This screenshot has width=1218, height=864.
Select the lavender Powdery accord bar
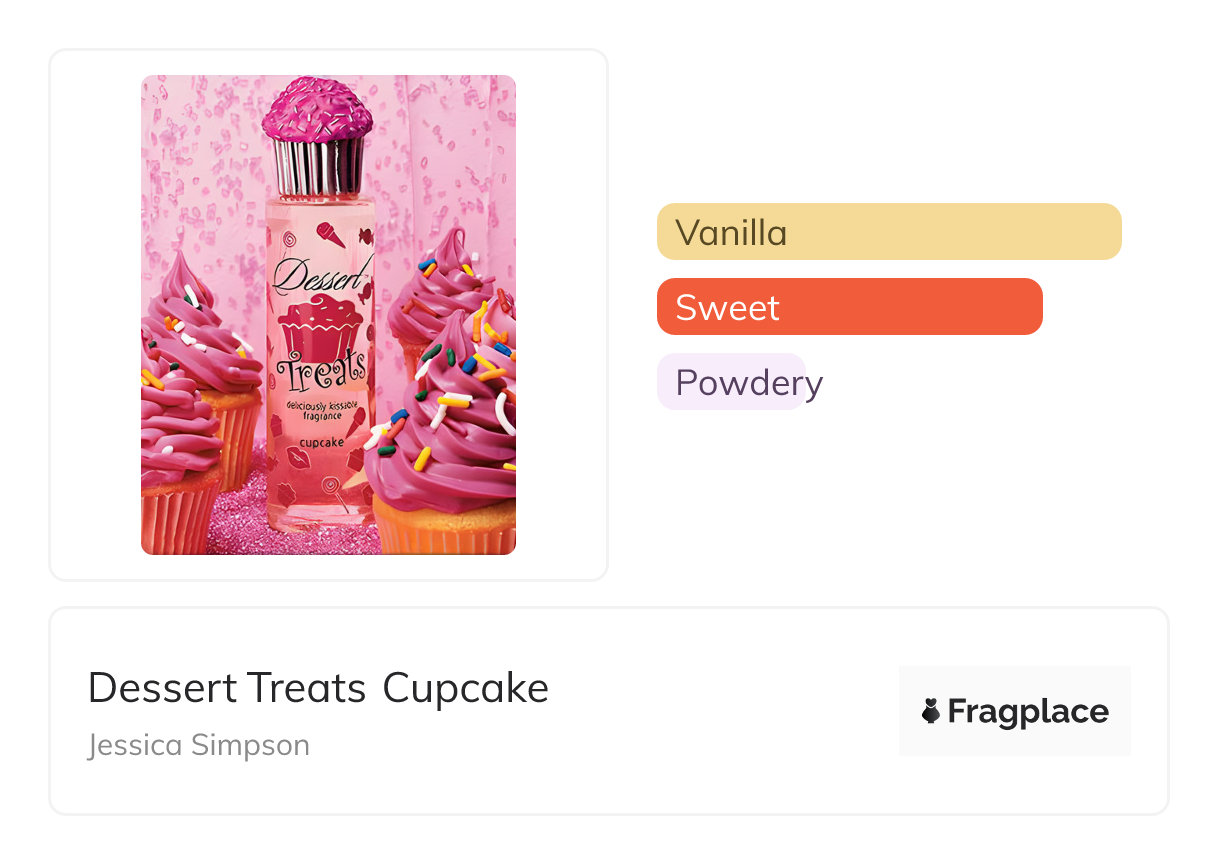(x=732, y=382)
